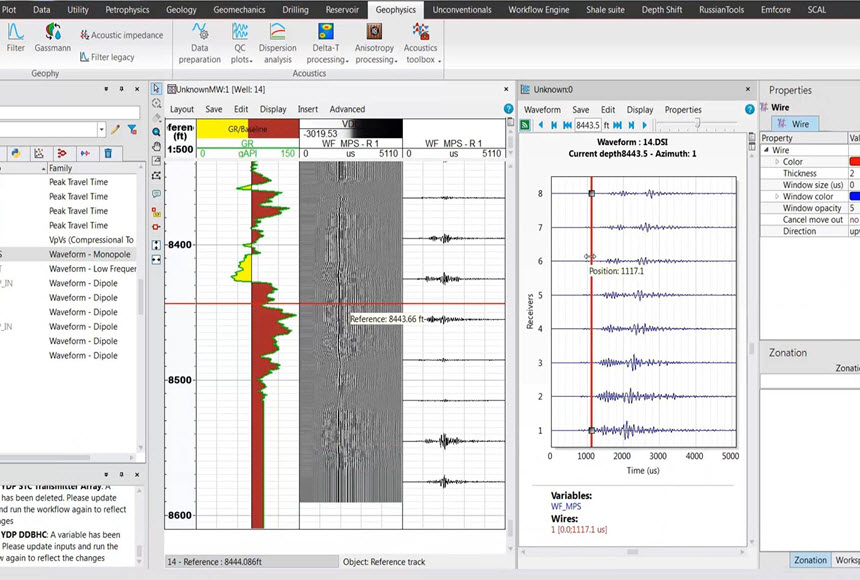This screenshot has width=860, height=580.
Task: Select the Waveform - Monopole row
Action: [68, 254]
